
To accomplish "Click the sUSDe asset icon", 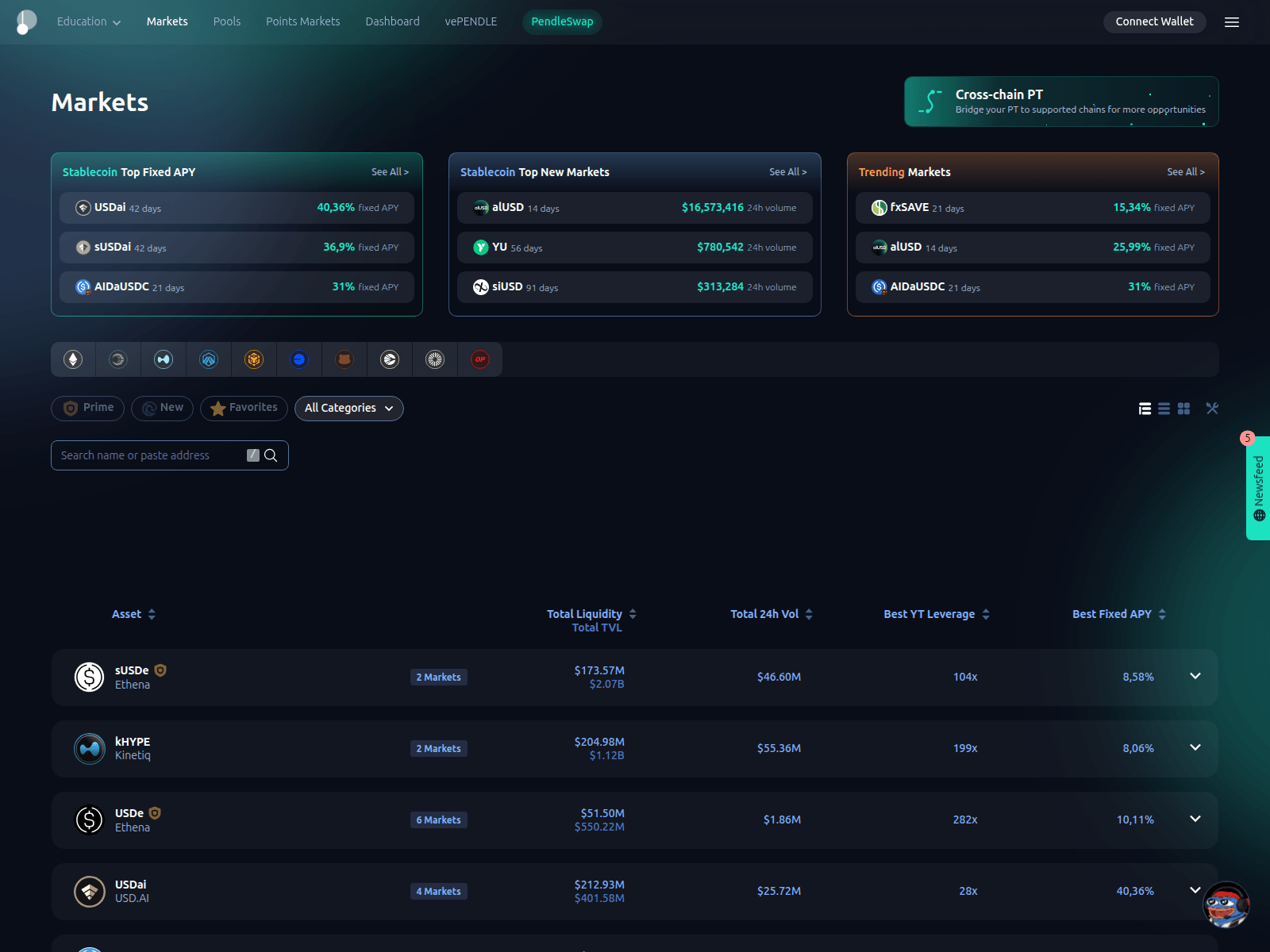I will 90,677.
